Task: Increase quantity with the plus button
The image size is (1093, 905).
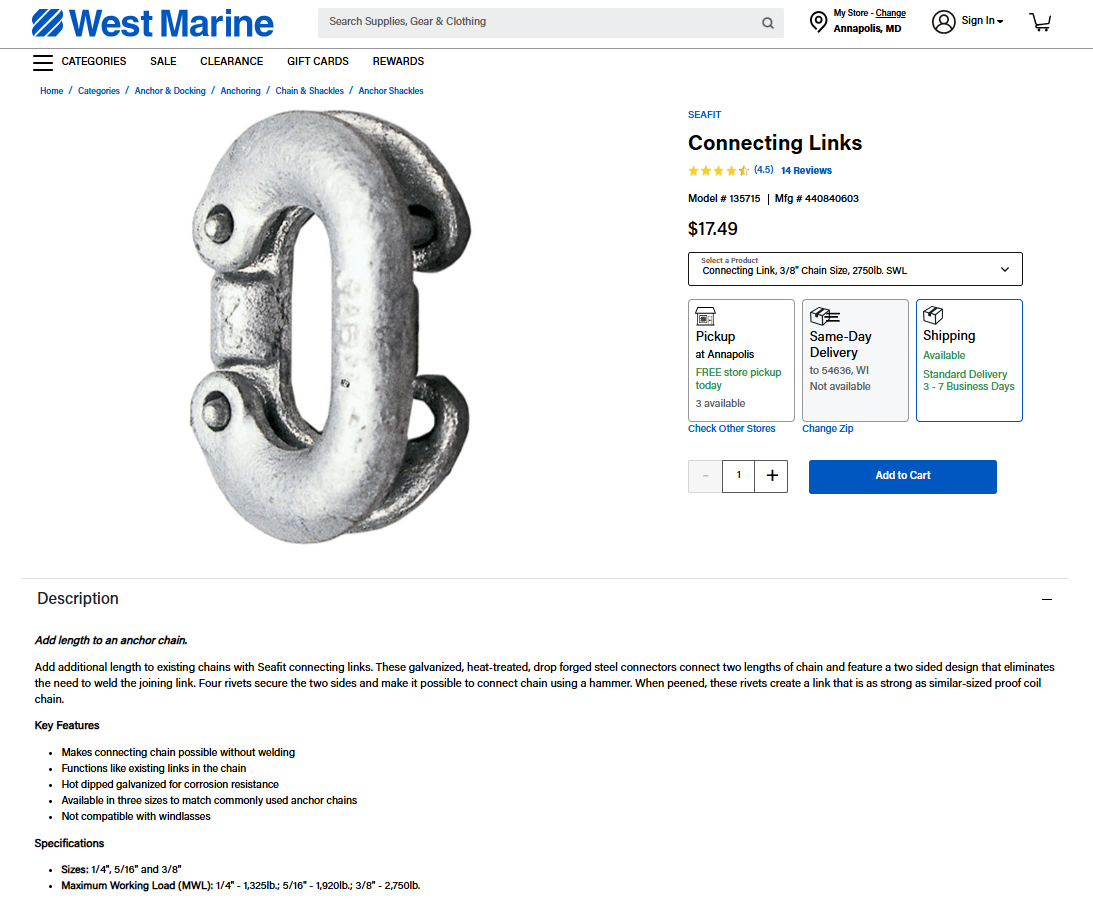Action: click(771, 476)
